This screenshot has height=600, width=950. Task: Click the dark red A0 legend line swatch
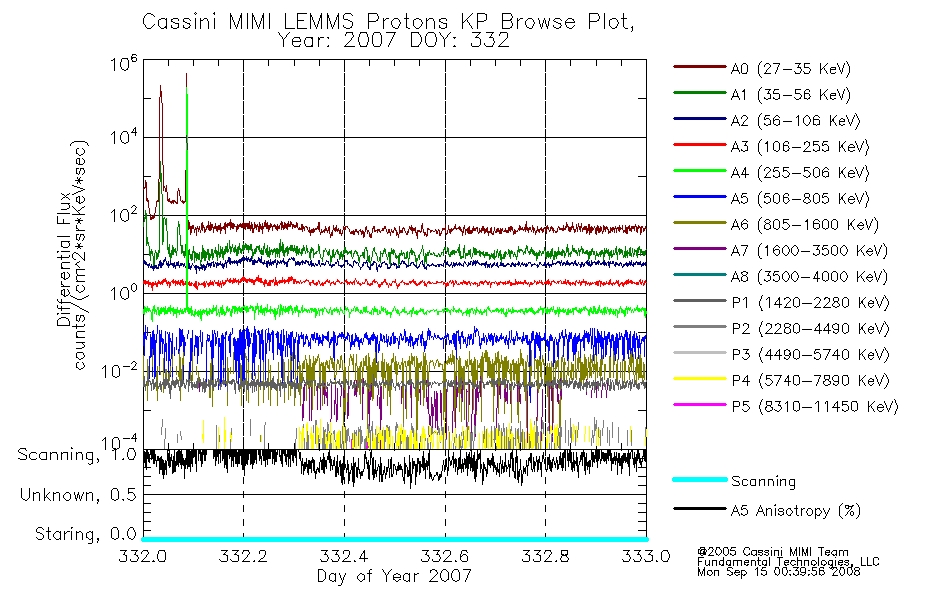click(699, 67)
